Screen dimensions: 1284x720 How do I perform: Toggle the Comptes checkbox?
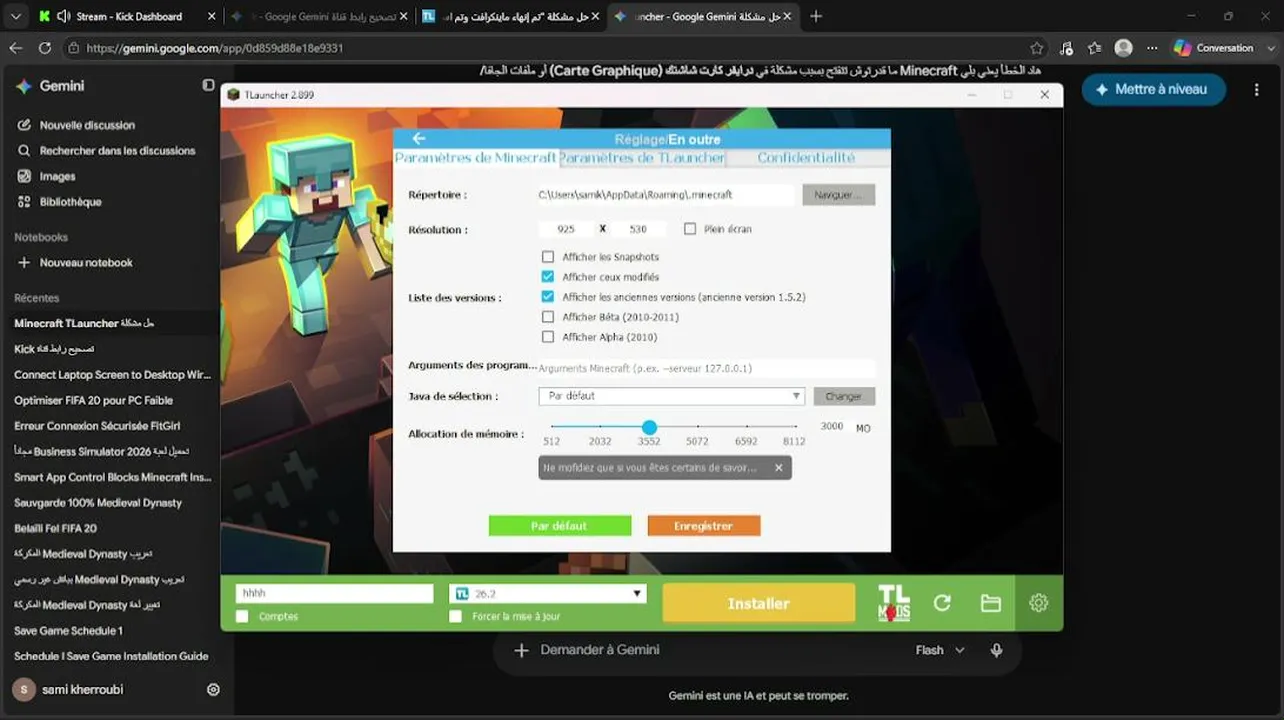(242, 616)
